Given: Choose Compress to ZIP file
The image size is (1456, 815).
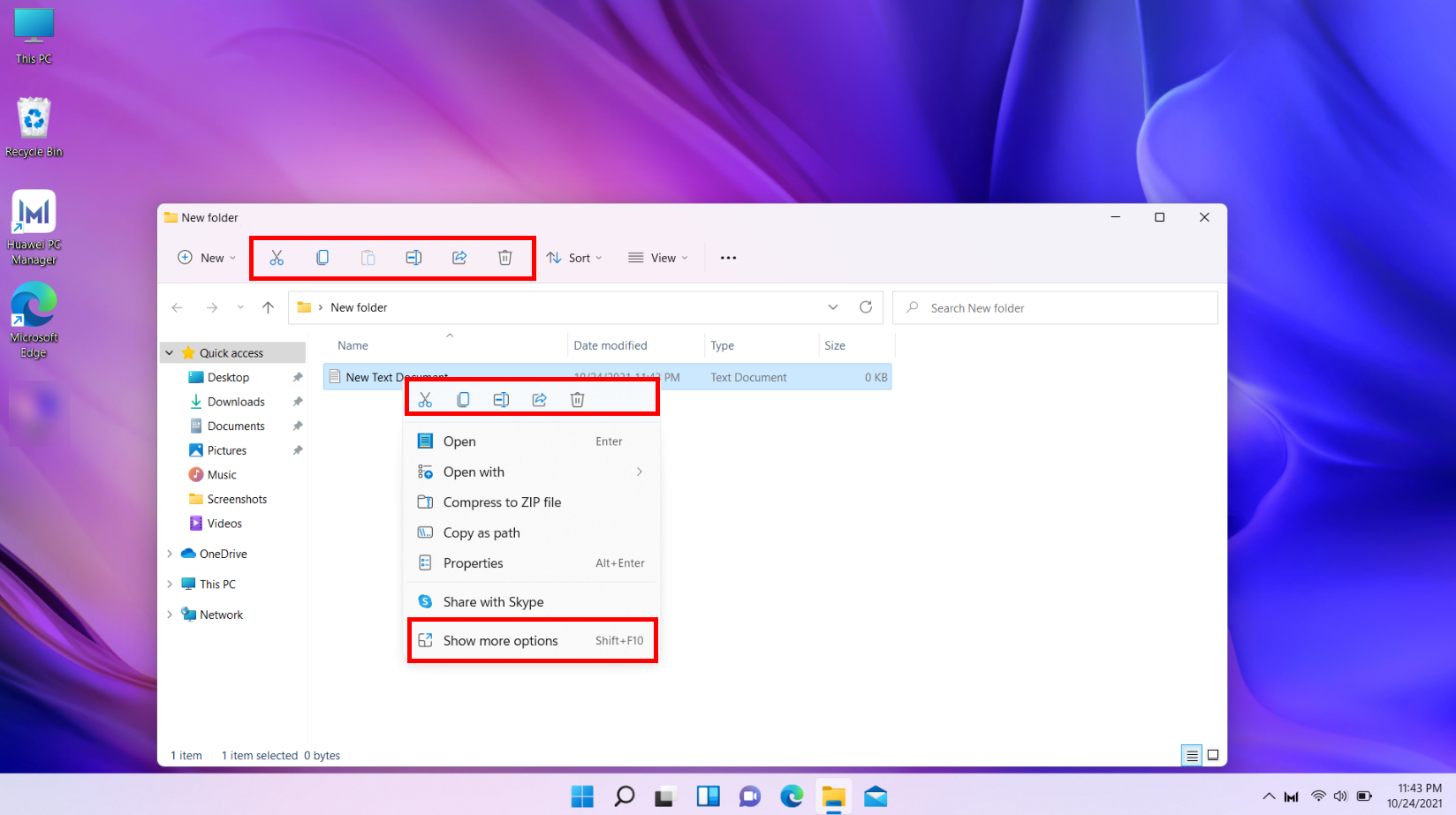Looking at the screenshot, I should click(x=532, y=502).
